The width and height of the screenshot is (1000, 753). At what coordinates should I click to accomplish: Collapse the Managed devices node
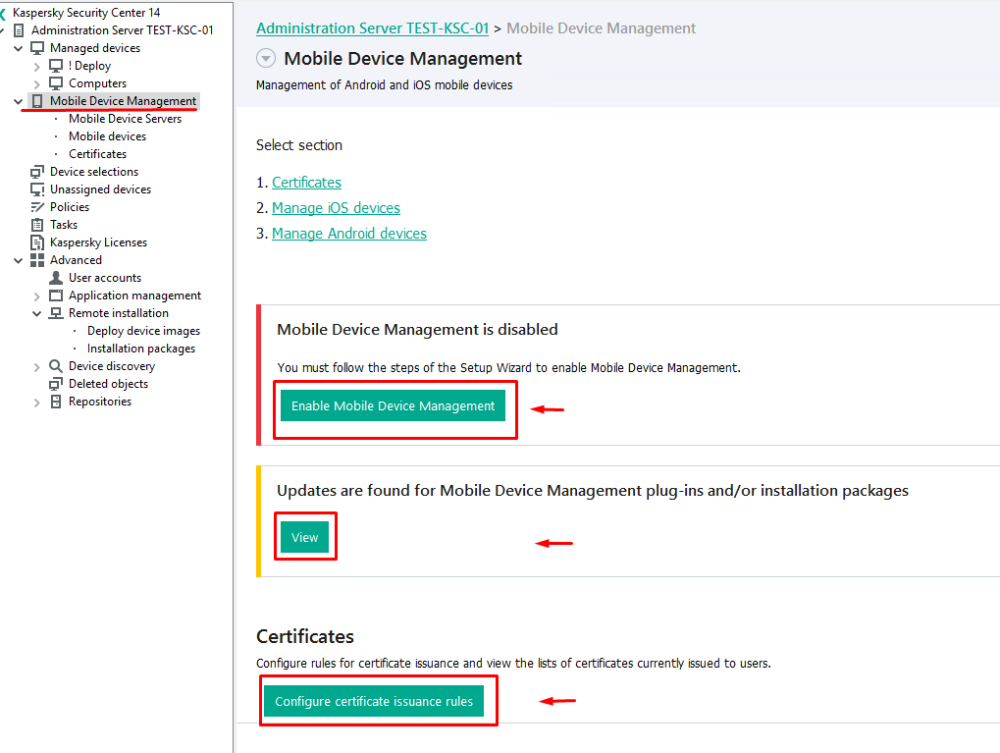(x=18, y=48)
